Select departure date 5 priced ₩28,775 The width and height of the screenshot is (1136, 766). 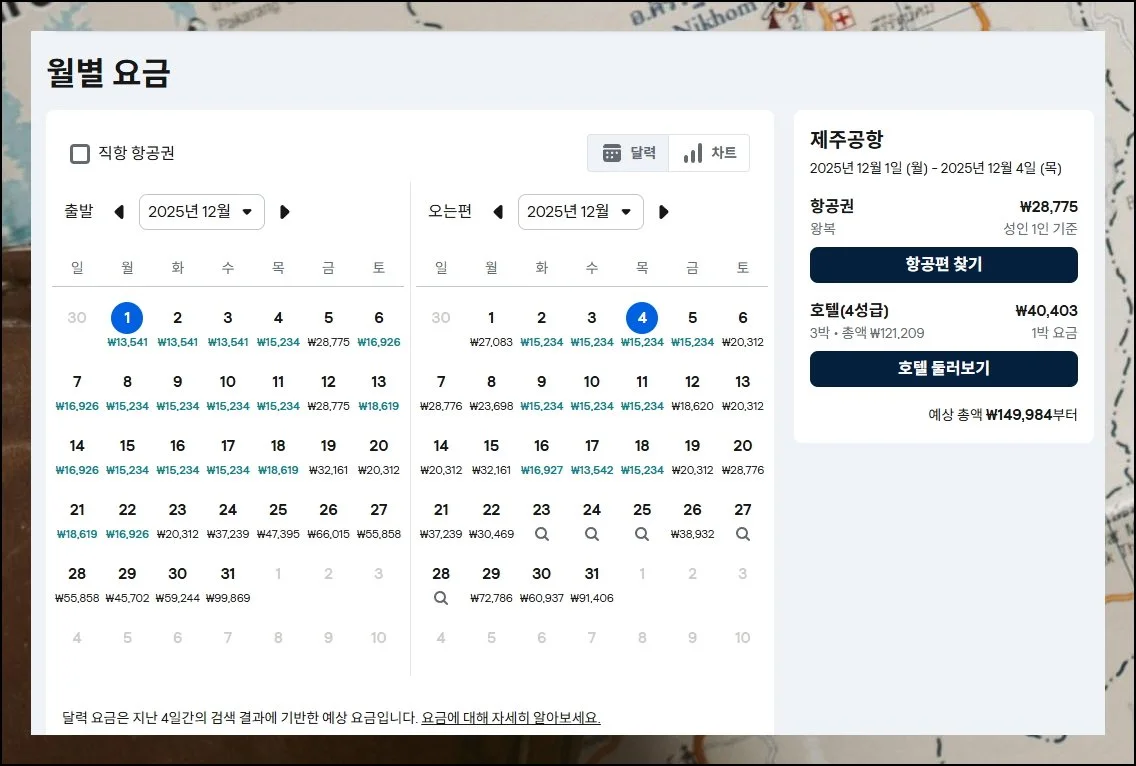[328, 326]
